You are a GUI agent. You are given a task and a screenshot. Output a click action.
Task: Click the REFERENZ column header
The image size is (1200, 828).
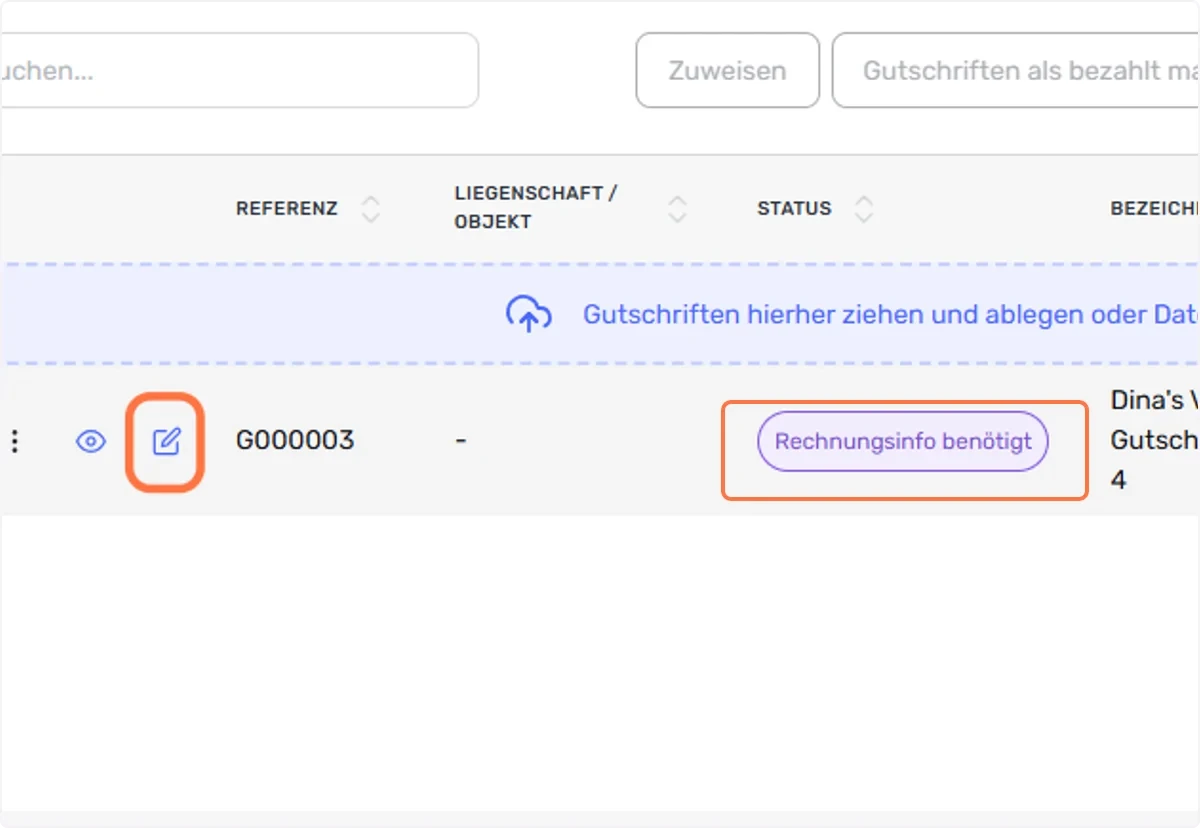pos(287,209)
